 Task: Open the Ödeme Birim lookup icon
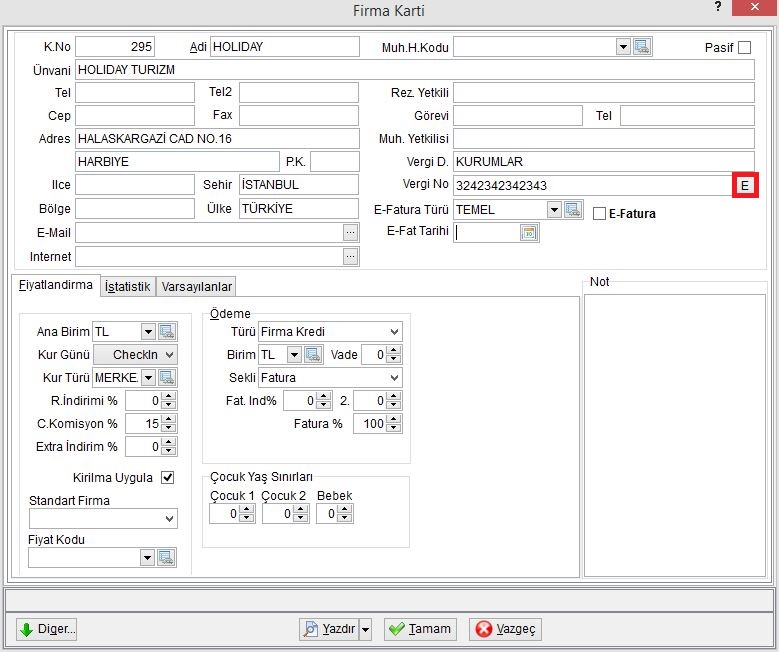(x=312, y=354)
